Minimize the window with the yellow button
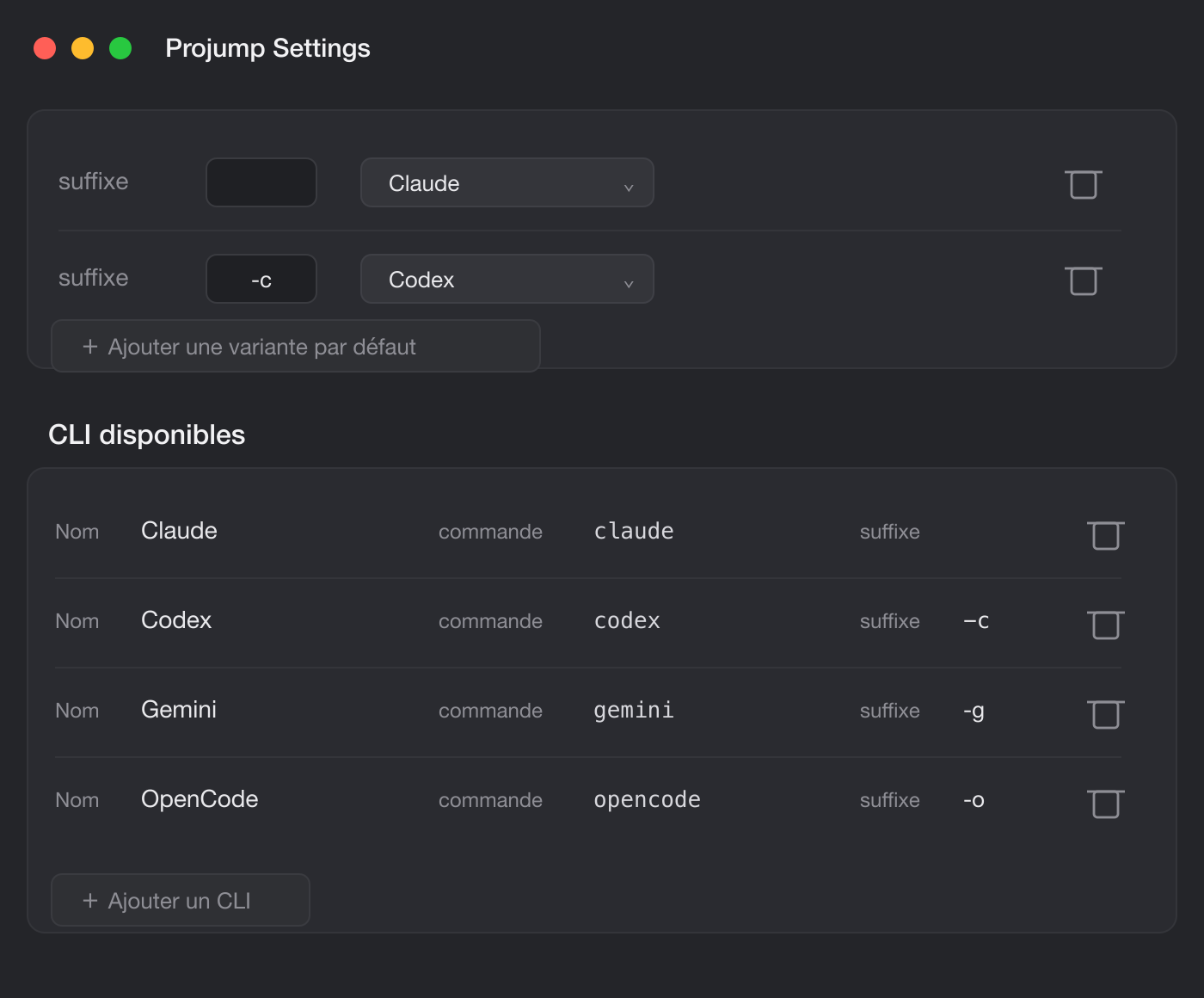 tap(83, 48)
